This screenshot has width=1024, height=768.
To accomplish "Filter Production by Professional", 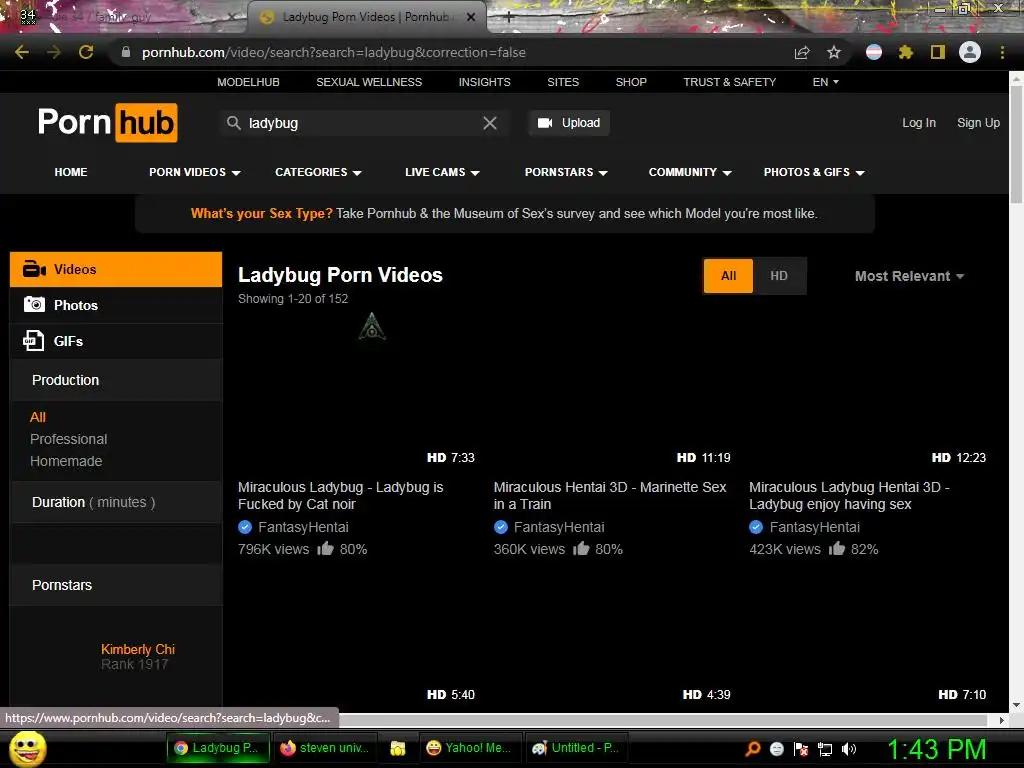I will (x=69, y=439).
